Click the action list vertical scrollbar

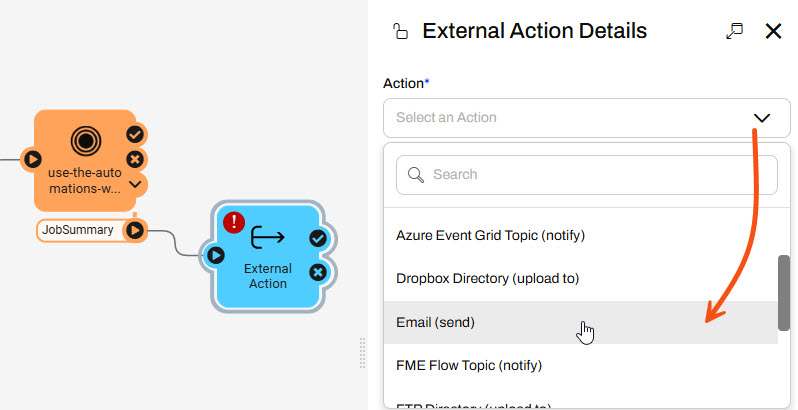[x=784, y=291]
